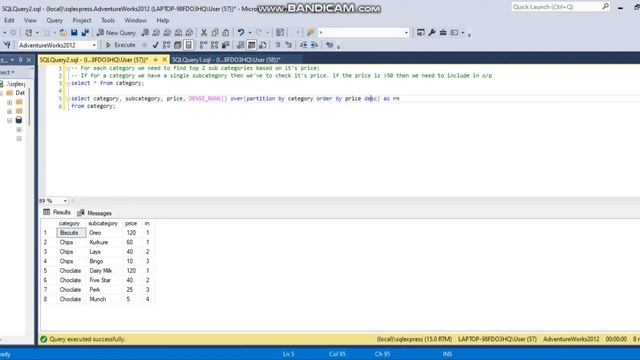Comment out the selected lines
The width and height of the screenshot is (640, 360).
(x=278, y=45)
